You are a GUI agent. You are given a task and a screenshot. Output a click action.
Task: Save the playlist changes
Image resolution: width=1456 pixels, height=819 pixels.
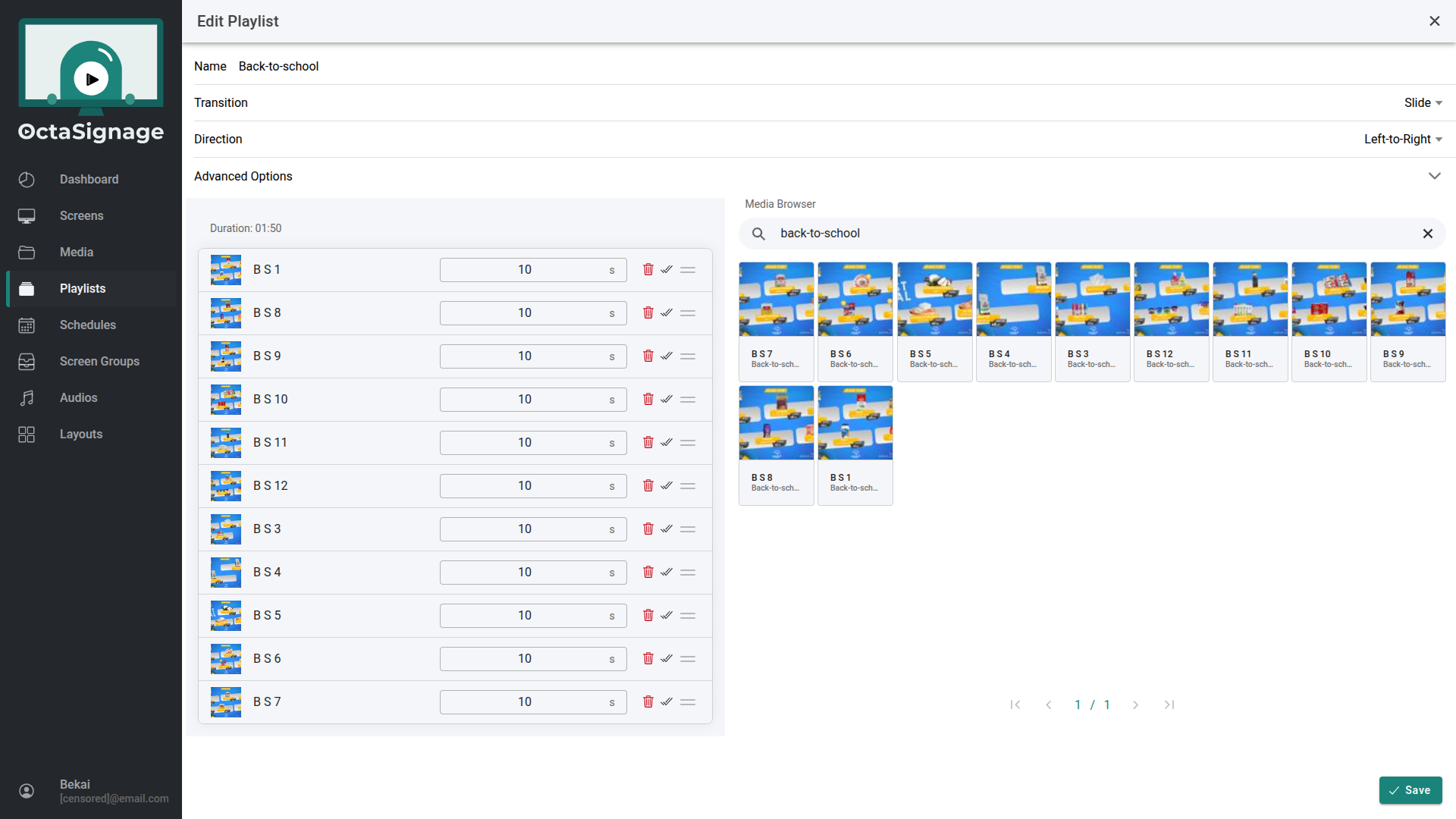(1410, 790)
